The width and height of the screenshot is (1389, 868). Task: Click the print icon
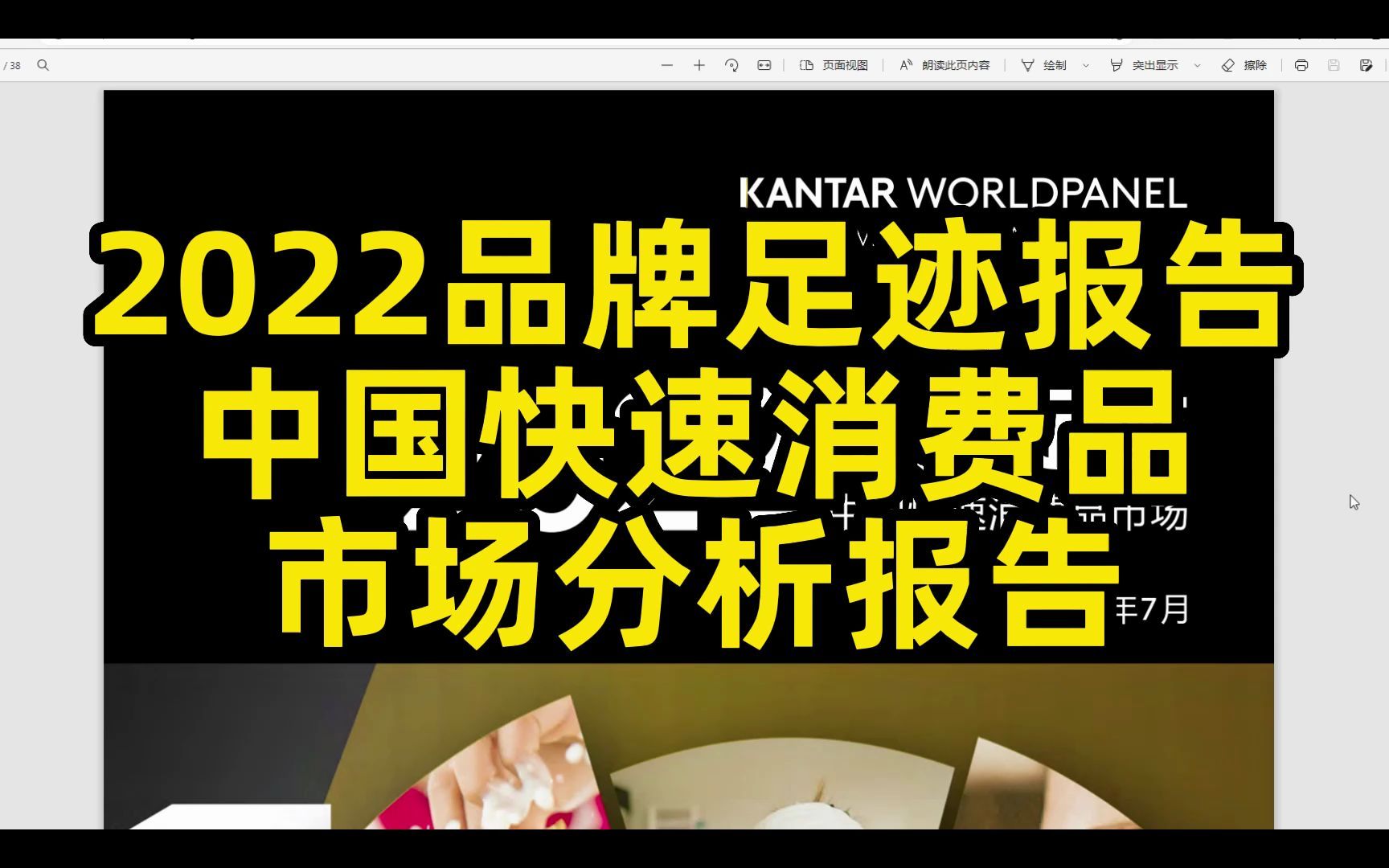(1301, 65)
